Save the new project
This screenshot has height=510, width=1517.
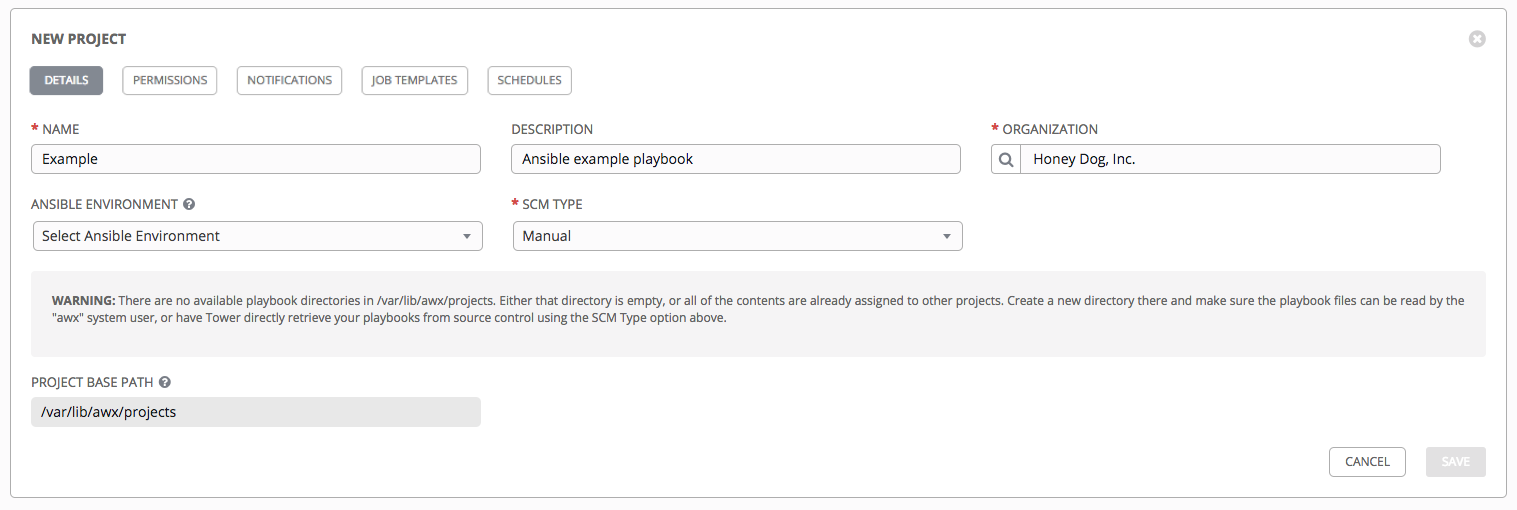pyautogui.click(x=1456, y=462)
